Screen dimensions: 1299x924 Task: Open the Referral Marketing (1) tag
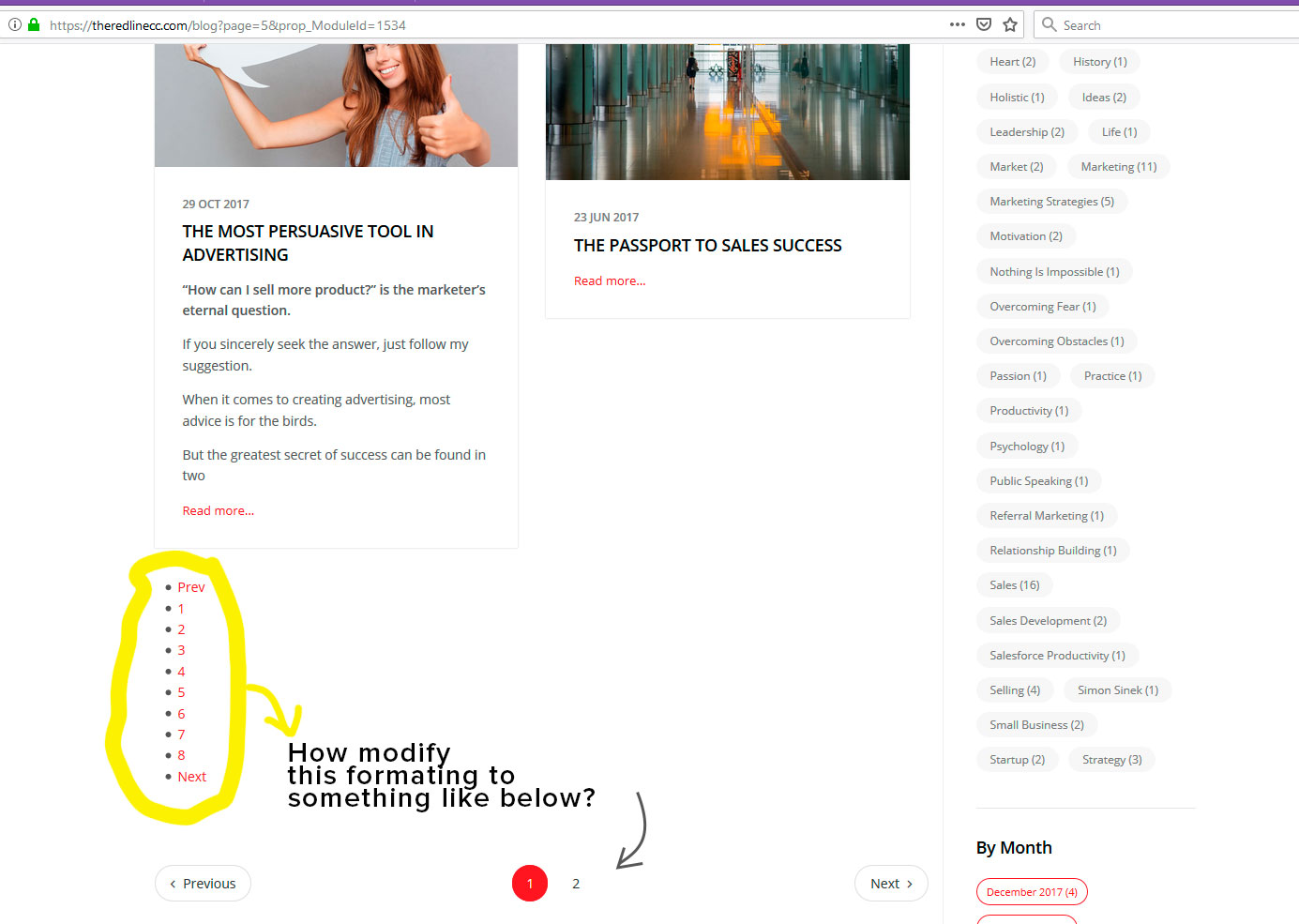pos(1047,516)
